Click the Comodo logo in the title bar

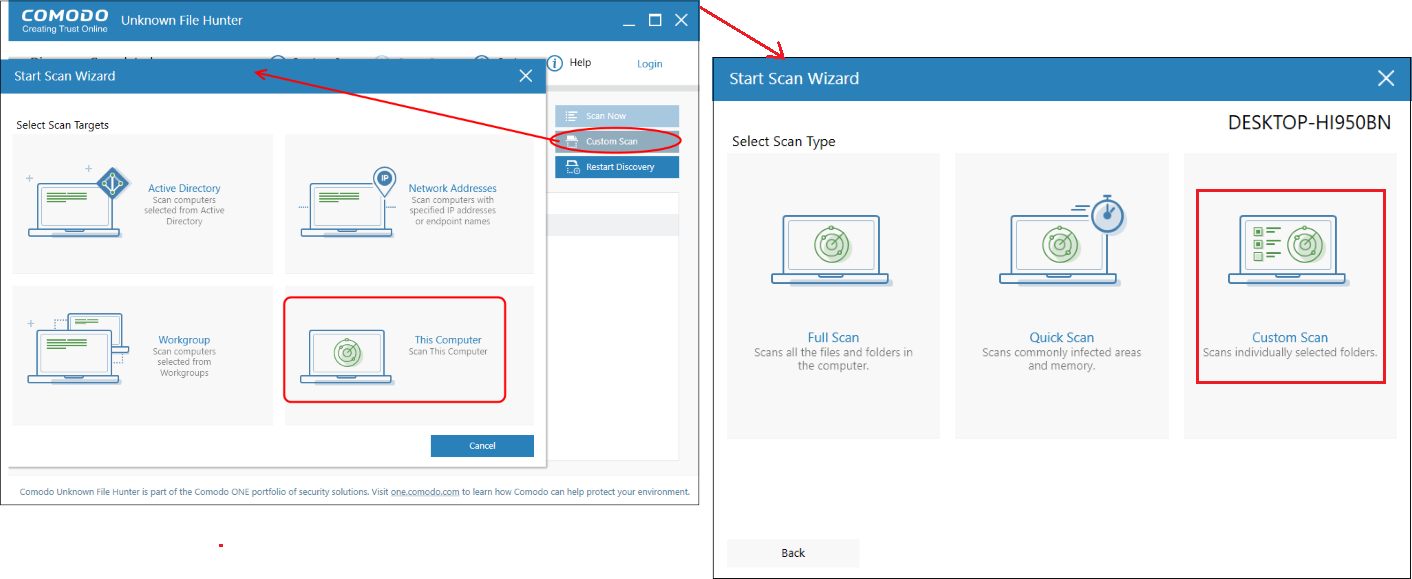point(65,20)
